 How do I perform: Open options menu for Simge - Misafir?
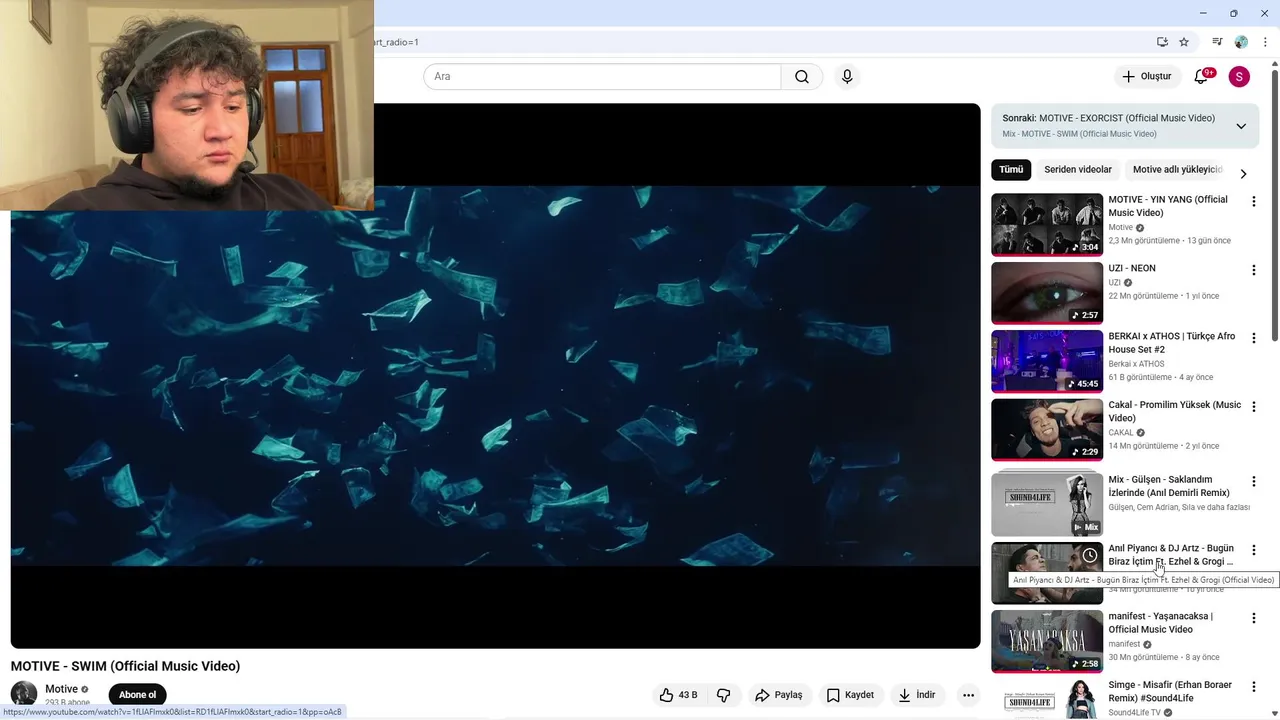[x=1253, y=687]
